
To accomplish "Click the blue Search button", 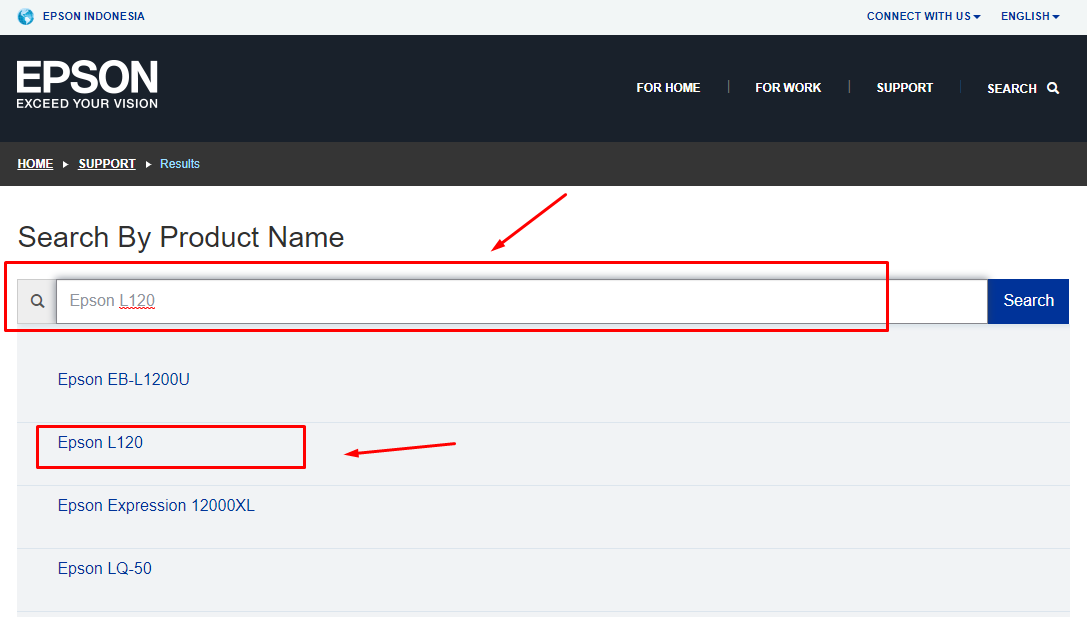I will coord(1028,301).
